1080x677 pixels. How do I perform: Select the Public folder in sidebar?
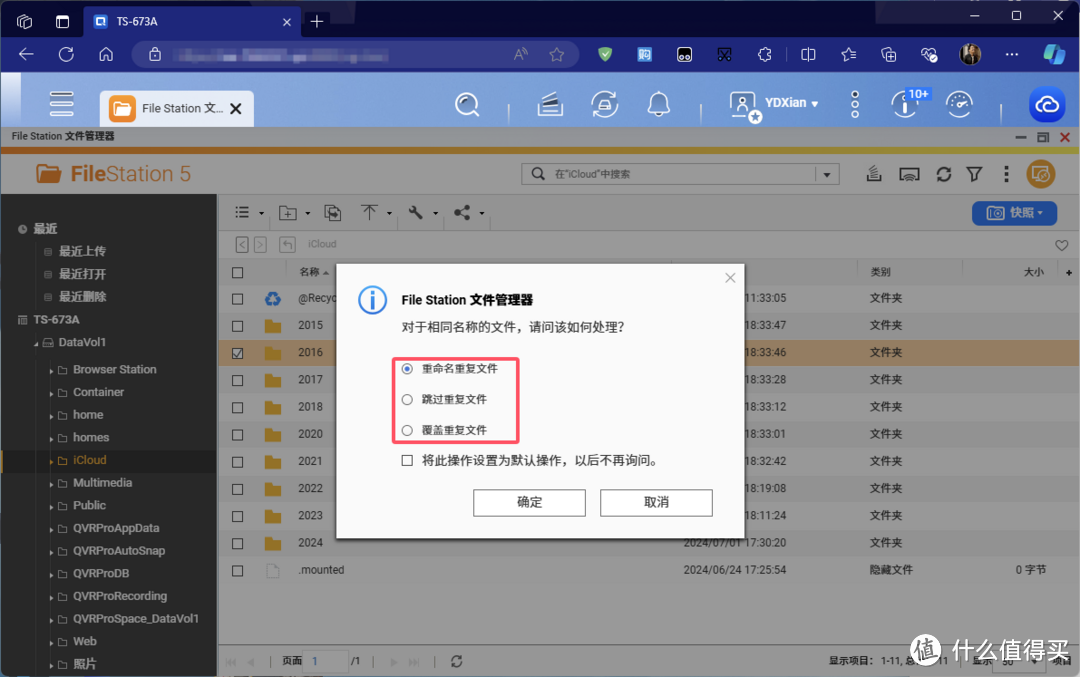[89, 505]
